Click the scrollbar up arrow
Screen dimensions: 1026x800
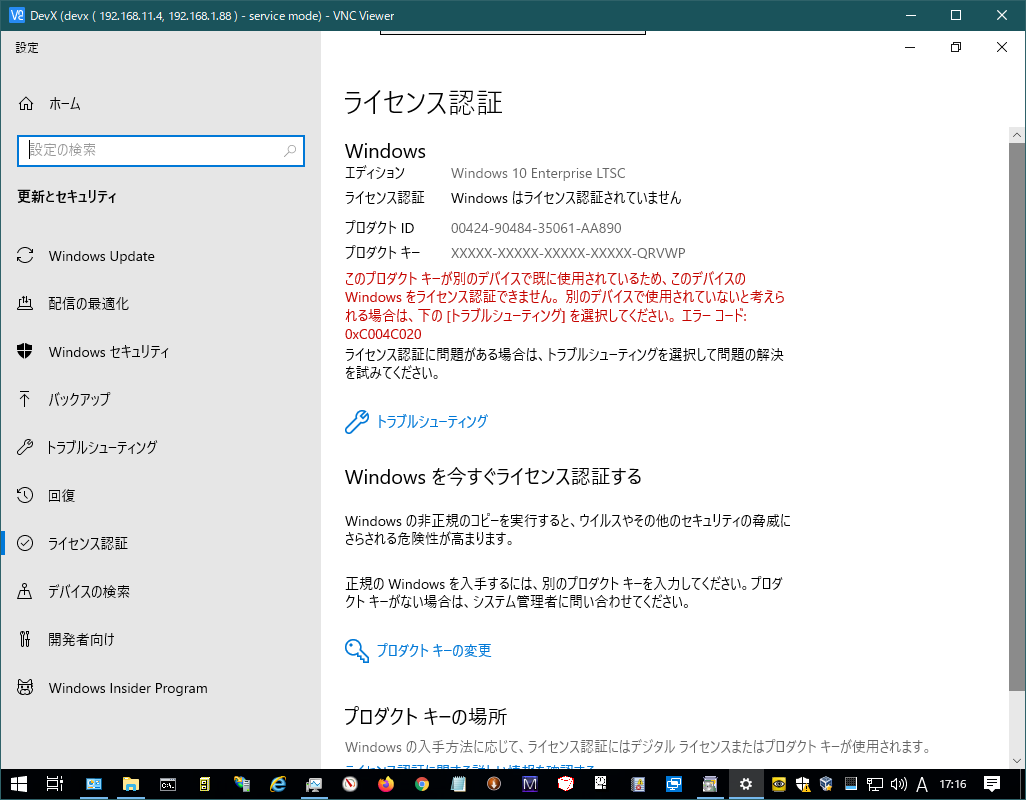[x=1016, y=135]
